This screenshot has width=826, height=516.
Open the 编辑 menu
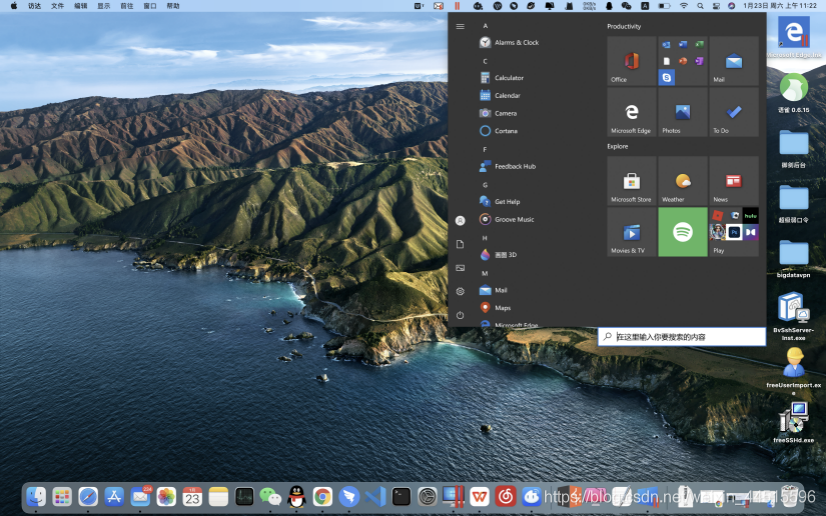pyautogui.click(x=81, y=6)
